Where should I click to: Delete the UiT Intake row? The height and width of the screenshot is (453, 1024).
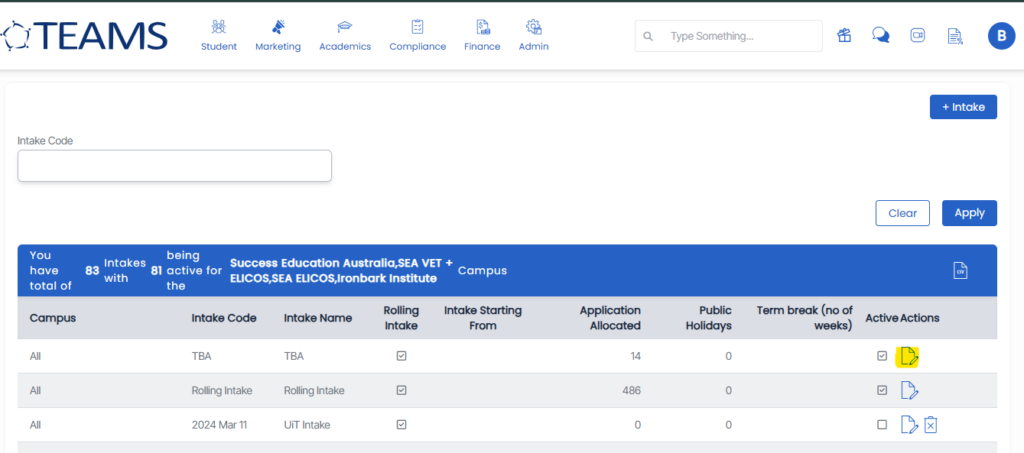930,425
